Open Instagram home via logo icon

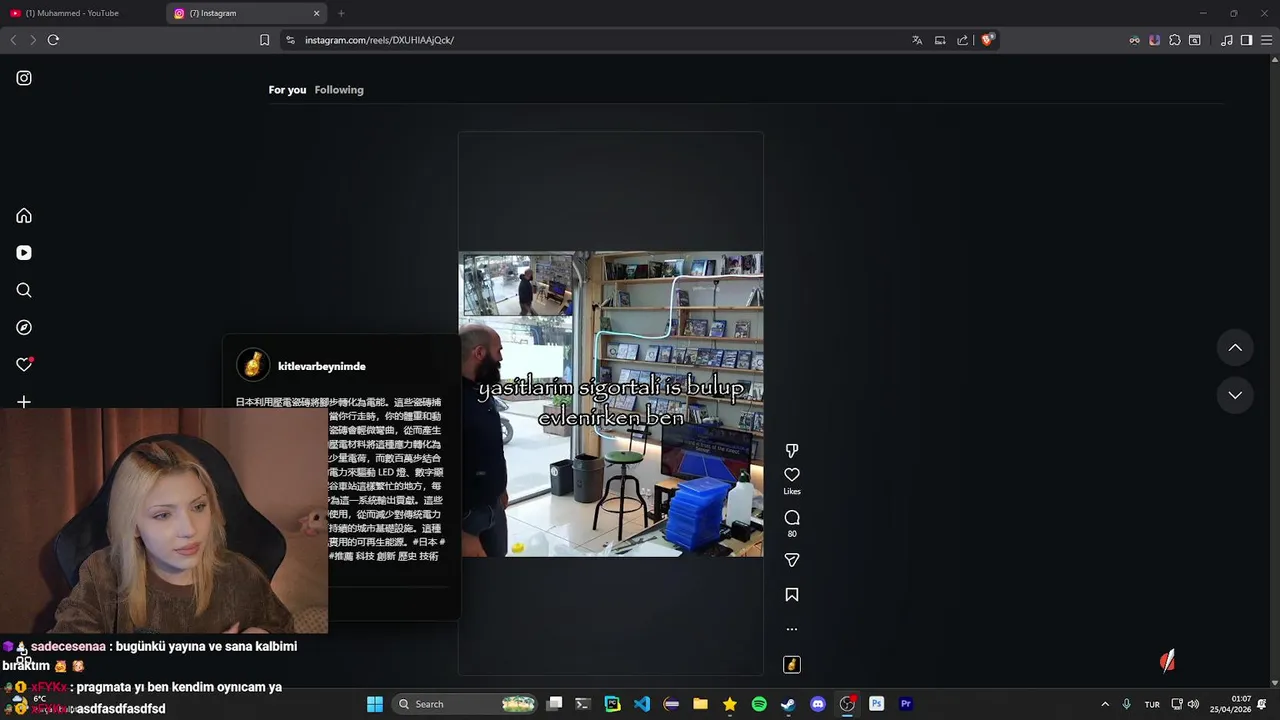coord(24,78)
